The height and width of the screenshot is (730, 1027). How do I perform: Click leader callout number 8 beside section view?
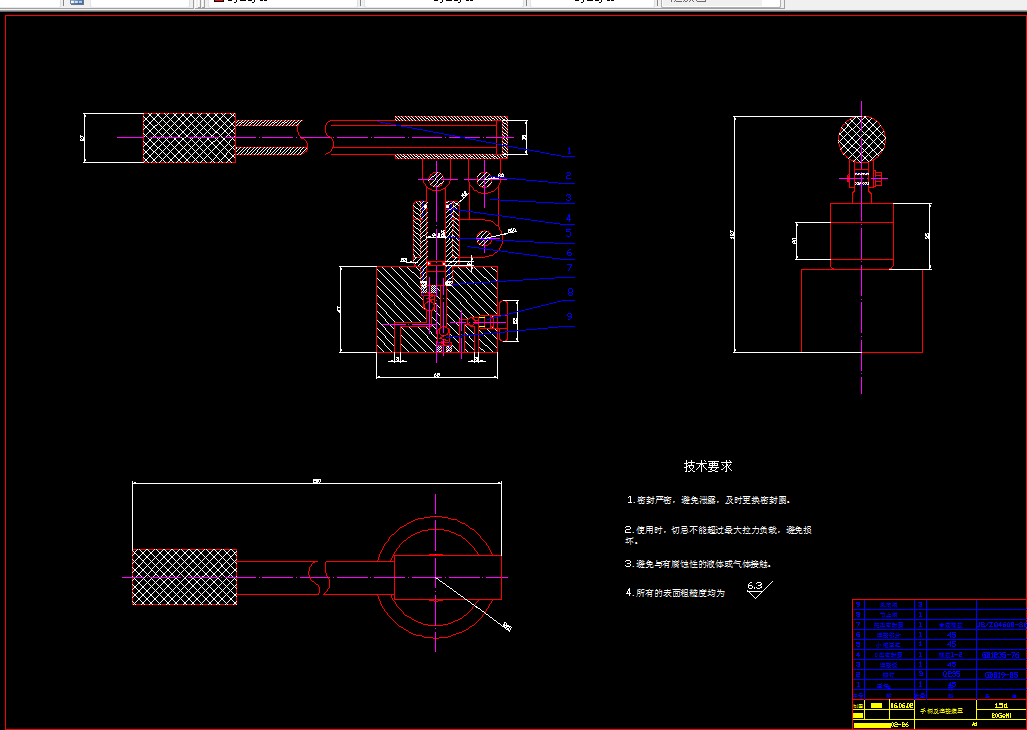pyautogui.click(x=570, y=292)
